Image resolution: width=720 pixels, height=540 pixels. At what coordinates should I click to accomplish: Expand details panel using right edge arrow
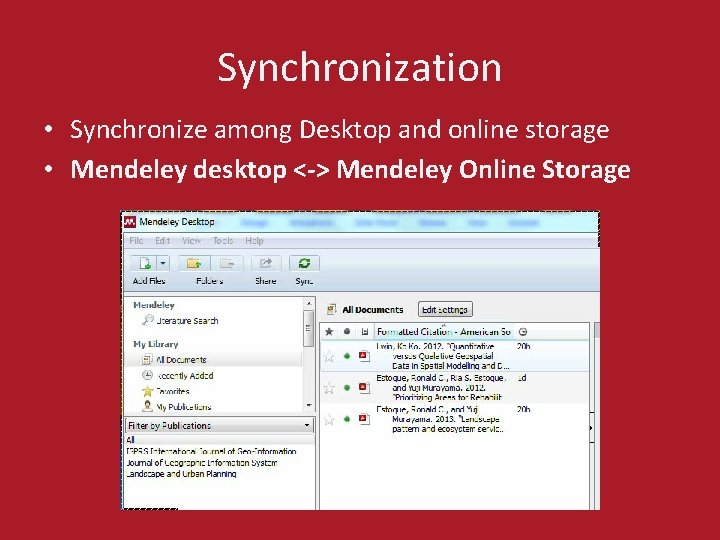coord(591,428)
